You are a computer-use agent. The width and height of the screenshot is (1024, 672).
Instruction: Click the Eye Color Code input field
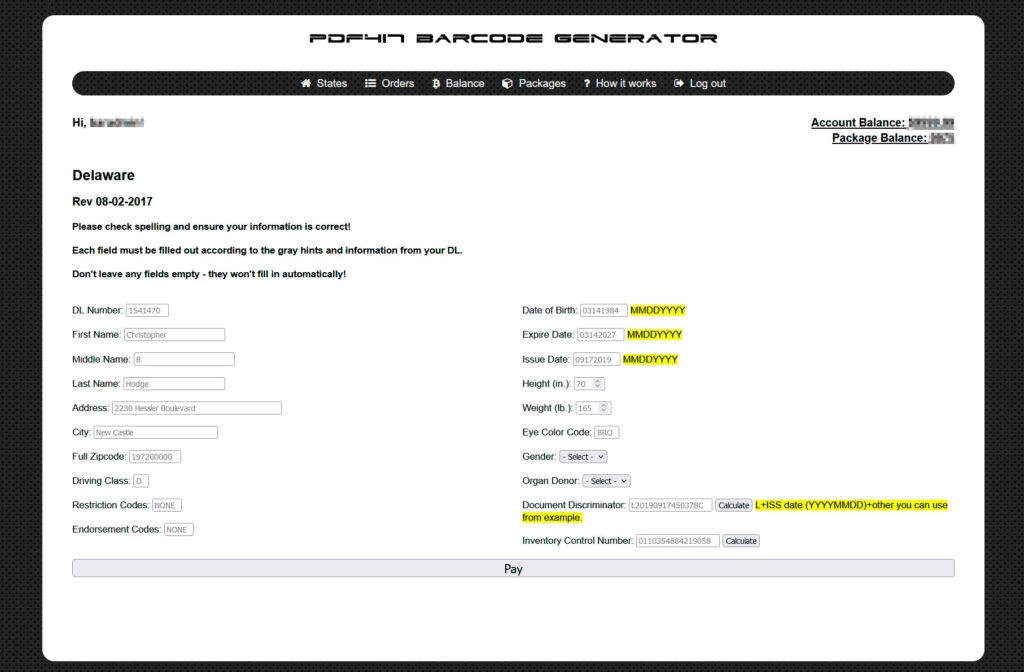[x=608, y=432]
